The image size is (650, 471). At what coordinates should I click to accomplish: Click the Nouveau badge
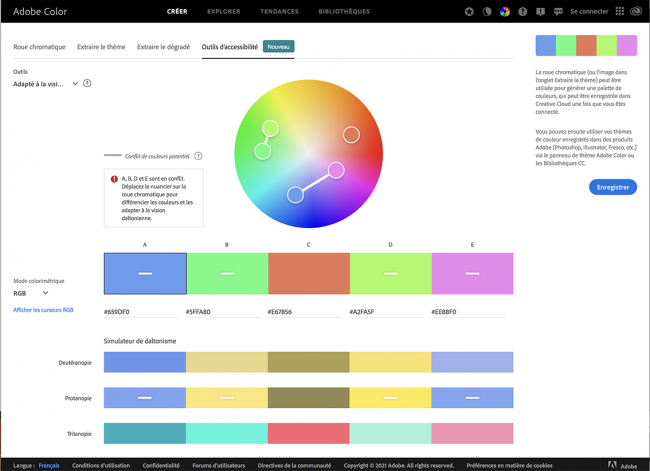point(279,46)
